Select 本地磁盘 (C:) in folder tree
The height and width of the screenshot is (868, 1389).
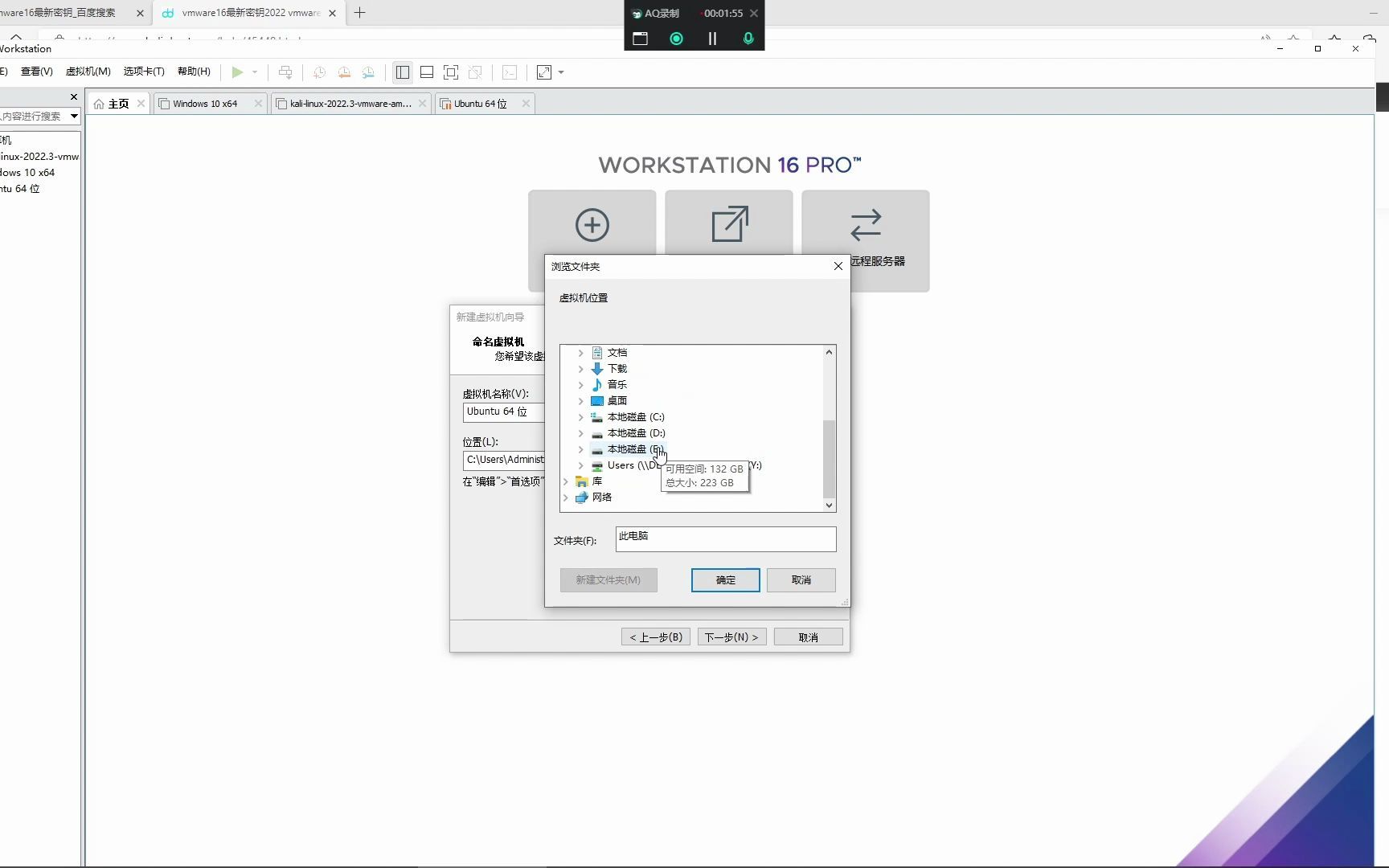636,417
